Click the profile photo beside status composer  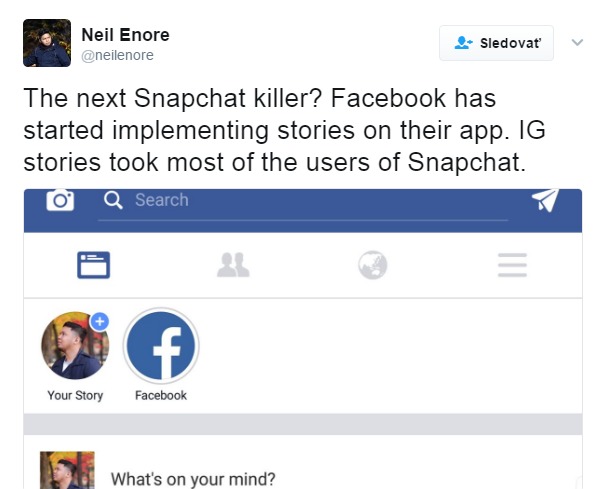click(x=67, y=472)
